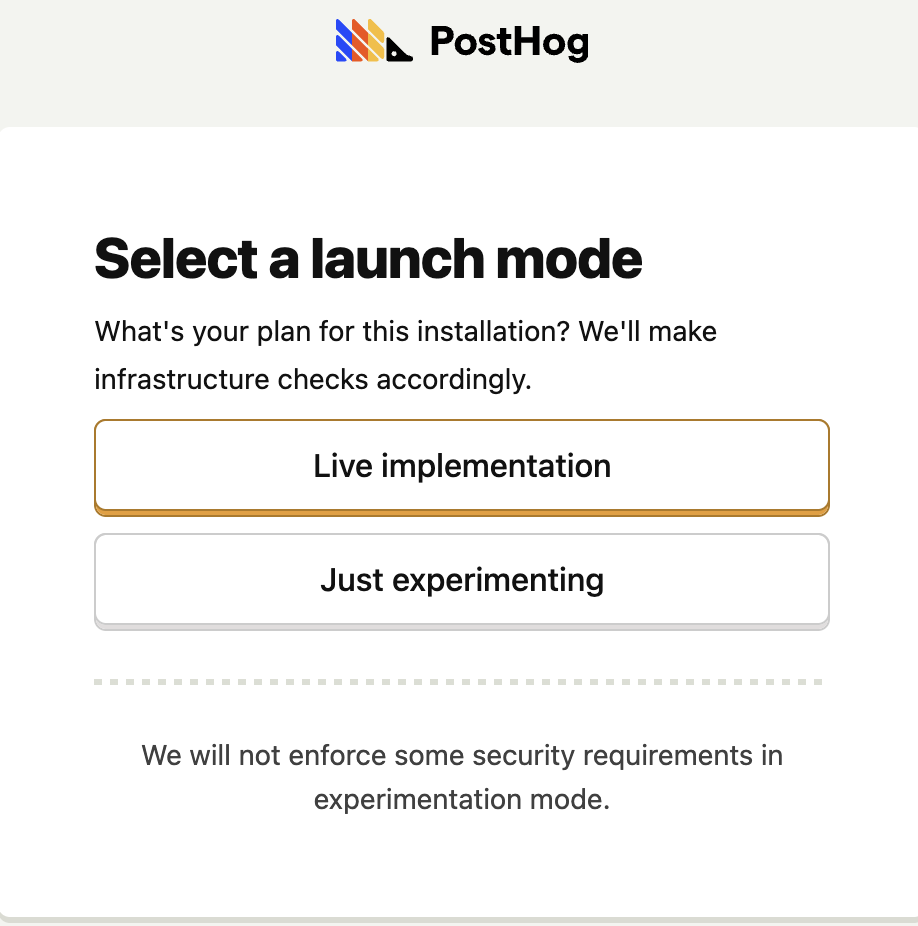918x926 pixels.
Task: Click the beige header banner area
Action: pos(150,60)
